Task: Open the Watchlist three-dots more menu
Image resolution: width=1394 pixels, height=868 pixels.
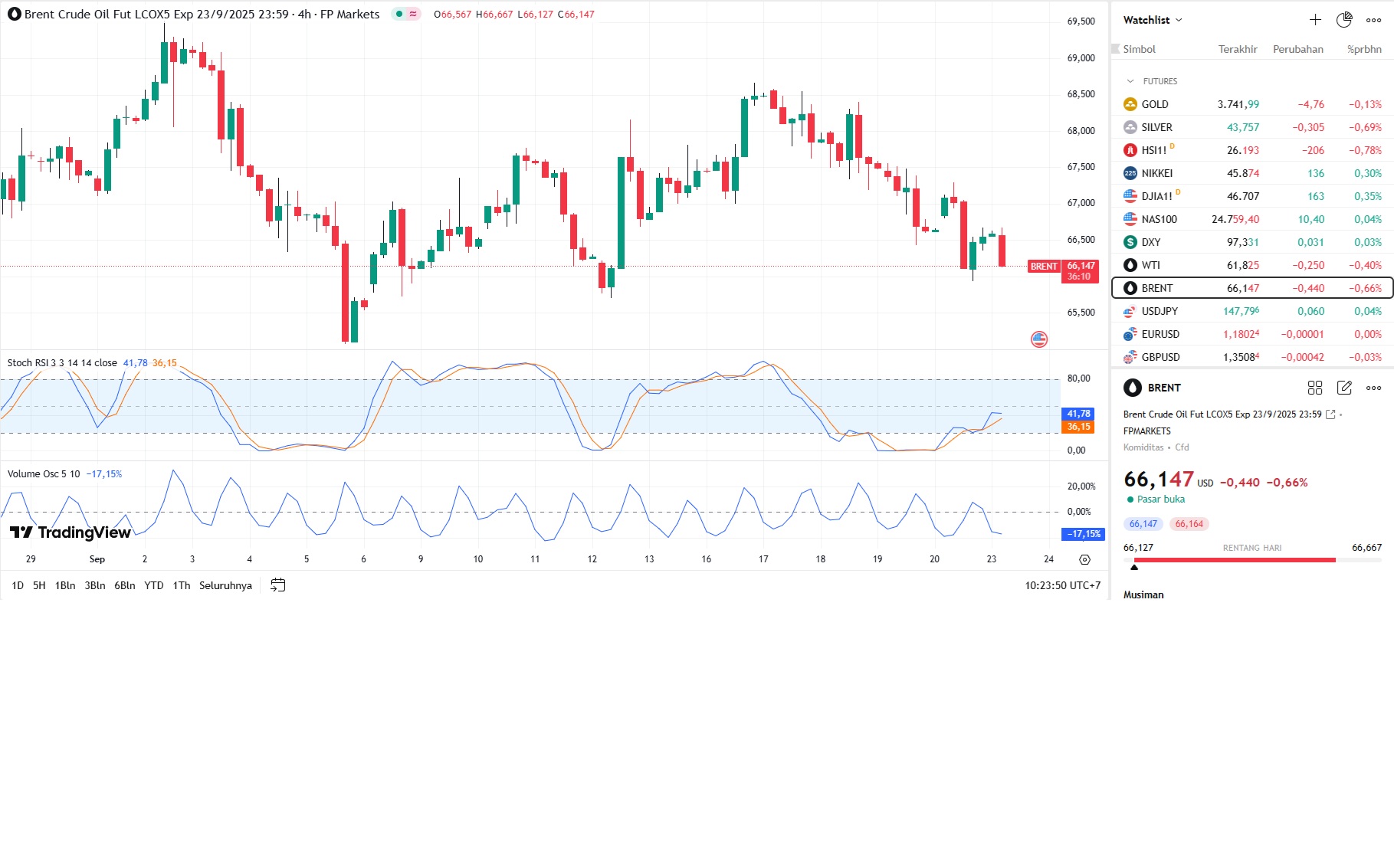Action: [1373, 20]
